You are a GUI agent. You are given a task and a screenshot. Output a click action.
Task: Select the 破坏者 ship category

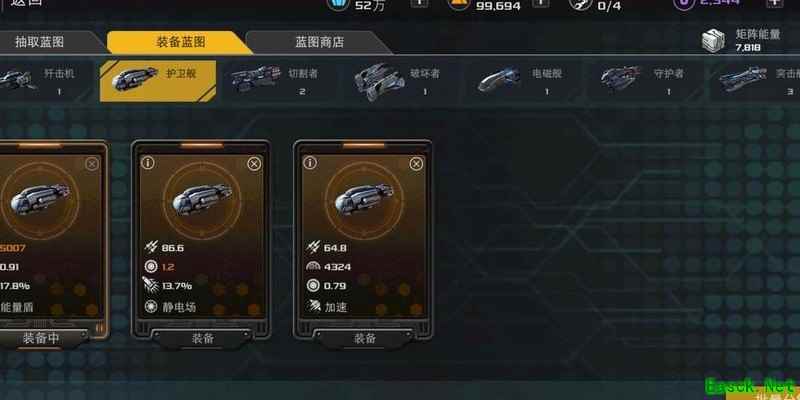point(400,81)
